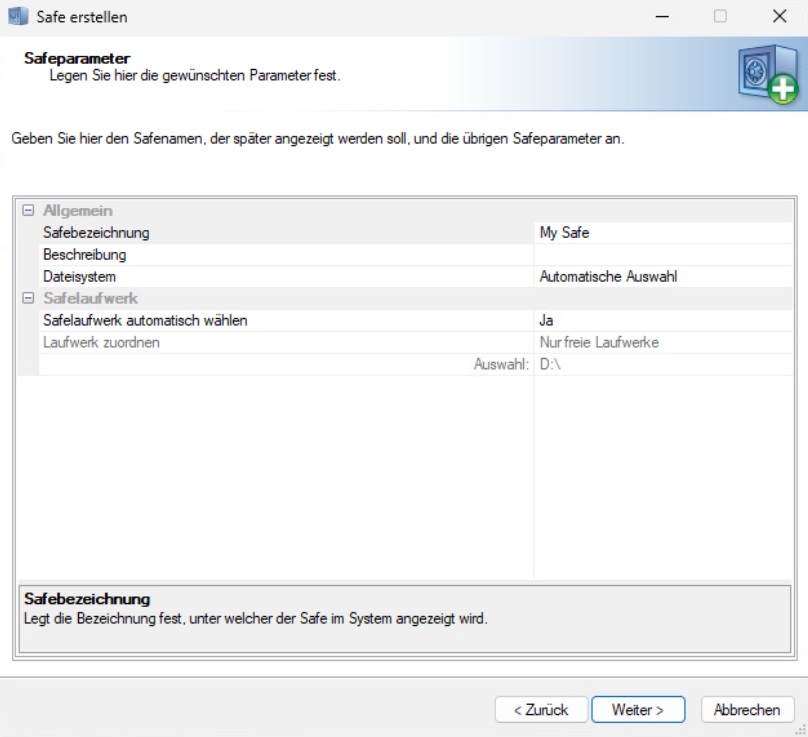808x737 pixels.
Task: Collapse the Safelaufwerk section
Action: pyautogui.click(x=28, y=298)
